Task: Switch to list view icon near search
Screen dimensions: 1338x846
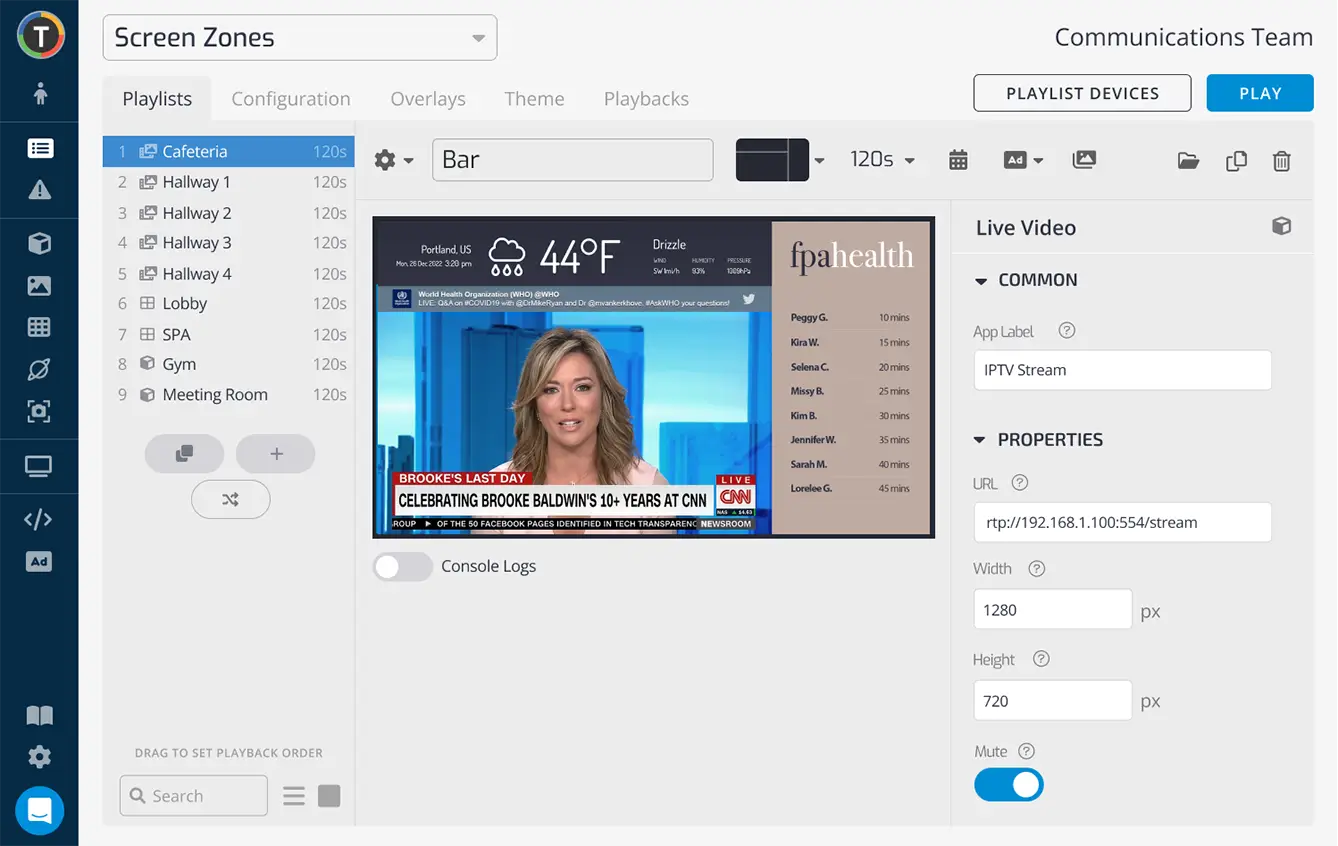Action: tap(294, 796)
